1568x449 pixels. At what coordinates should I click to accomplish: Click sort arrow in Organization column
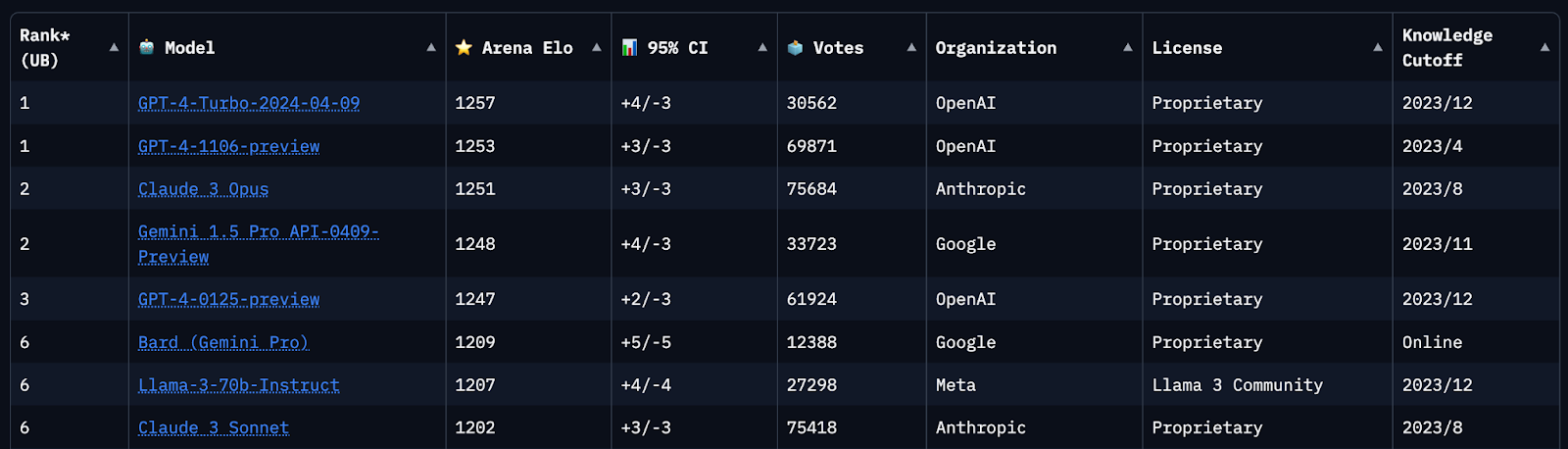pos(1128,47)
